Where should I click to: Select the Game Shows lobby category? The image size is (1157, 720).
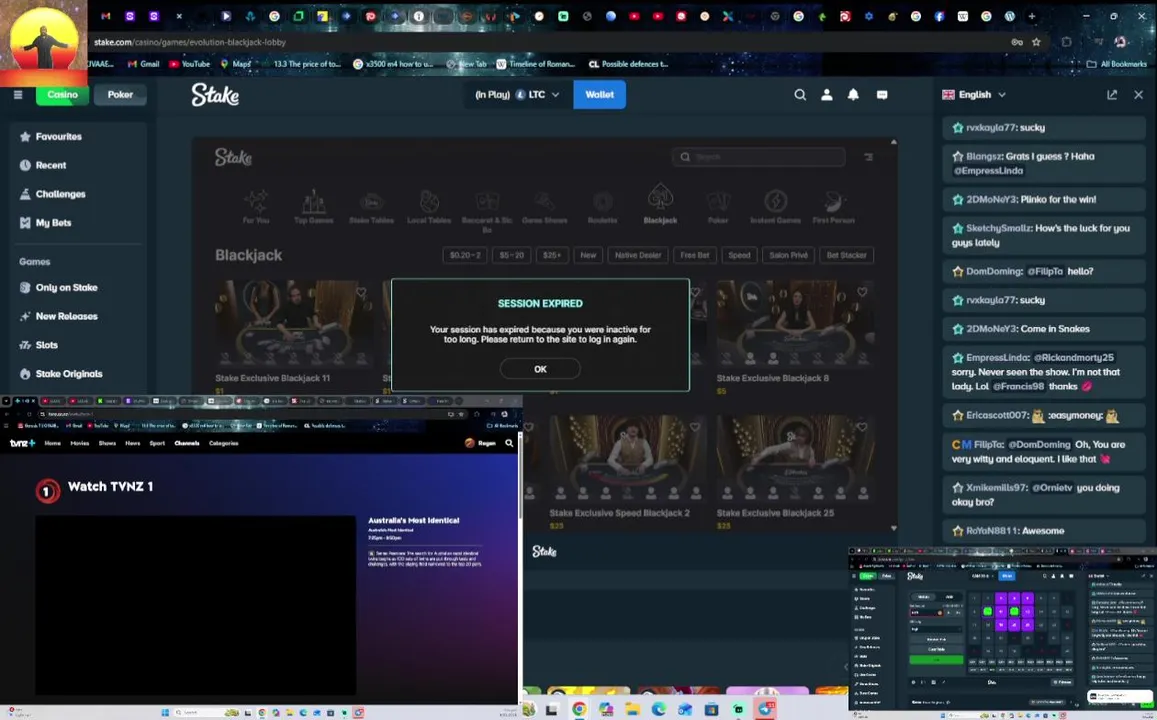tap(545, 206)
